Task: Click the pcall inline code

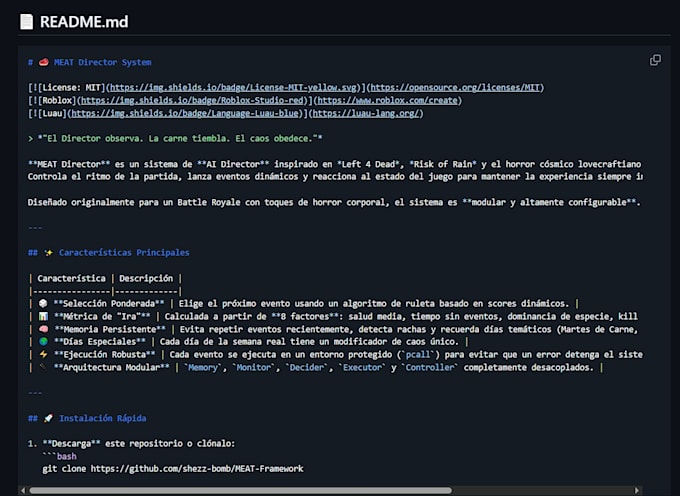Action: (x=418, y=355)
